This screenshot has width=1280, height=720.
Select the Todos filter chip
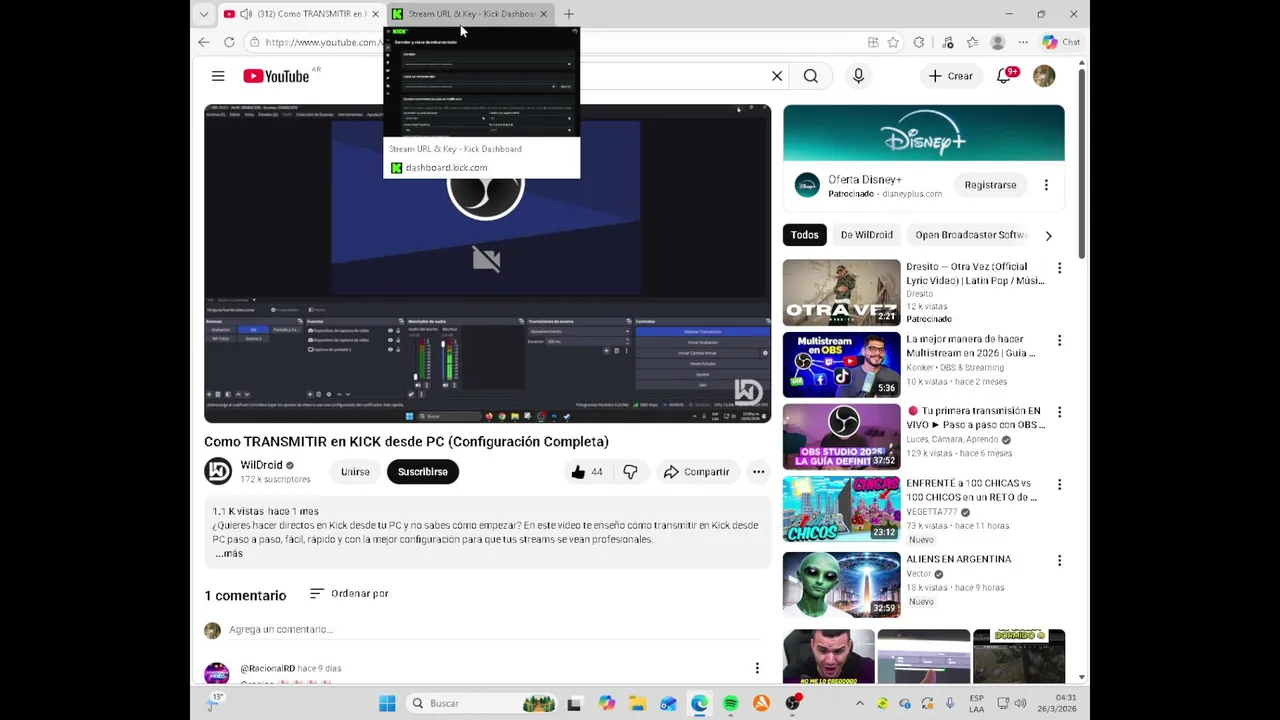click(x=805, y=235)
